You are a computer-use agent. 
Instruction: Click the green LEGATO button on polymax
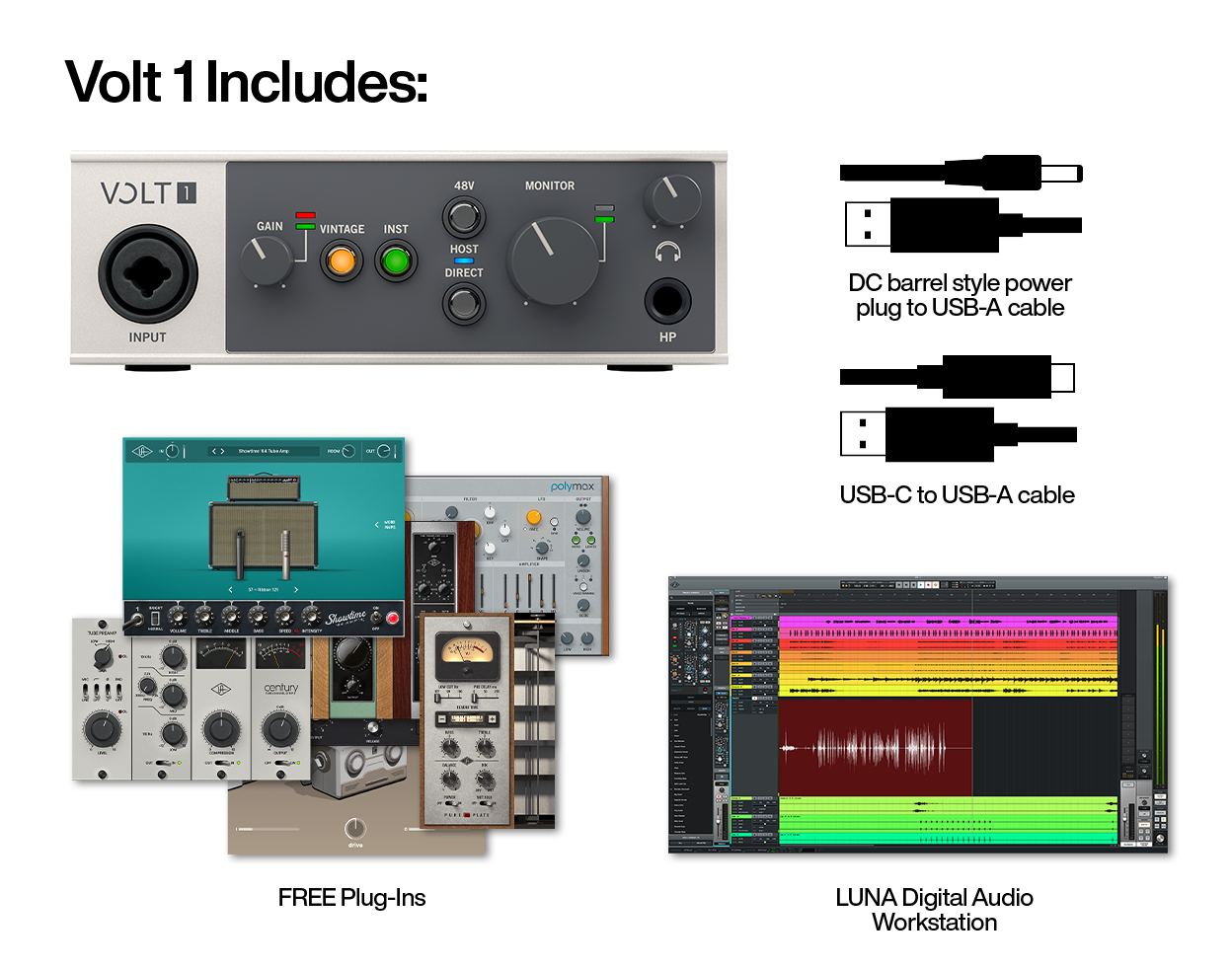pyautogui.click(x=591, y=540)
